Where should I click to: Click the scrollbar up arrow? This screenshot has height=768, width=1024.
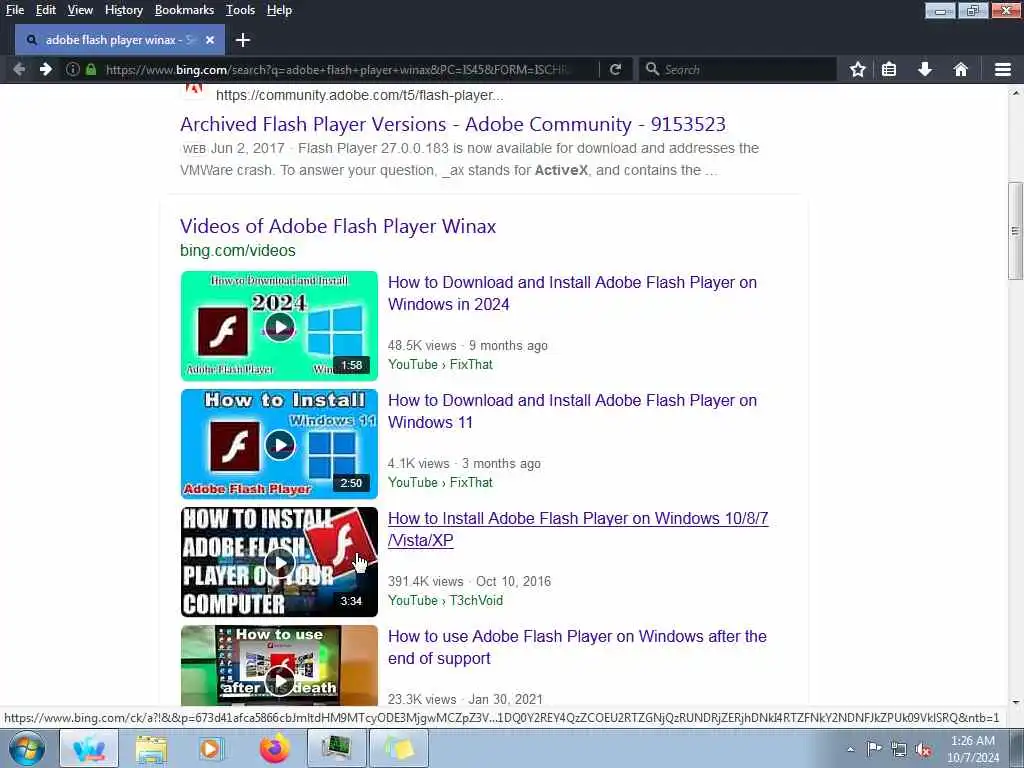1016,93
